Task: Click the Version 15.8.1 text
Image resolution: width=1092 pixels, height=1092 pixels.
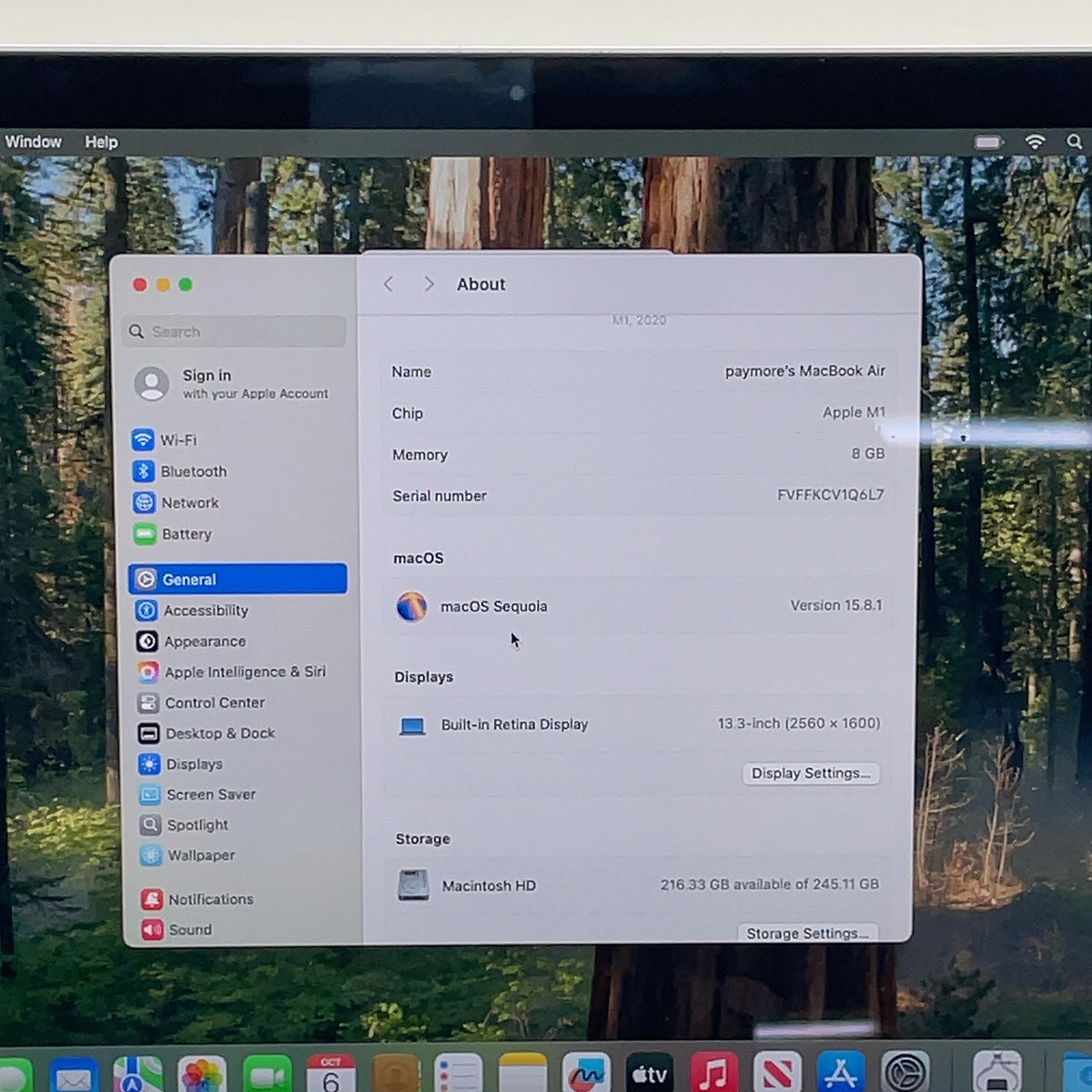Action: [x=836, y=605]
